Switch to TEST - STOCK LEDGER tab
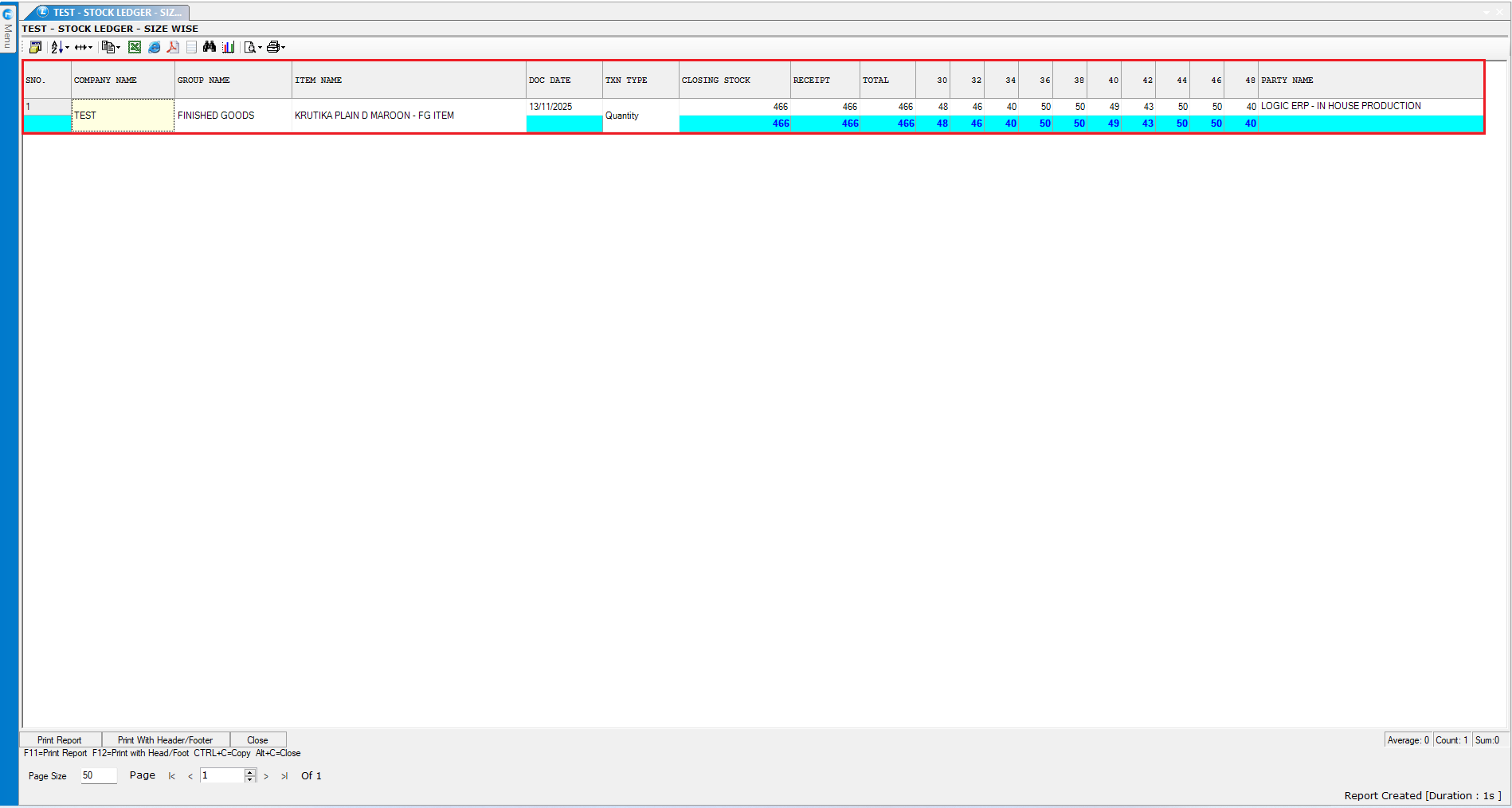 tap(112, 12)
